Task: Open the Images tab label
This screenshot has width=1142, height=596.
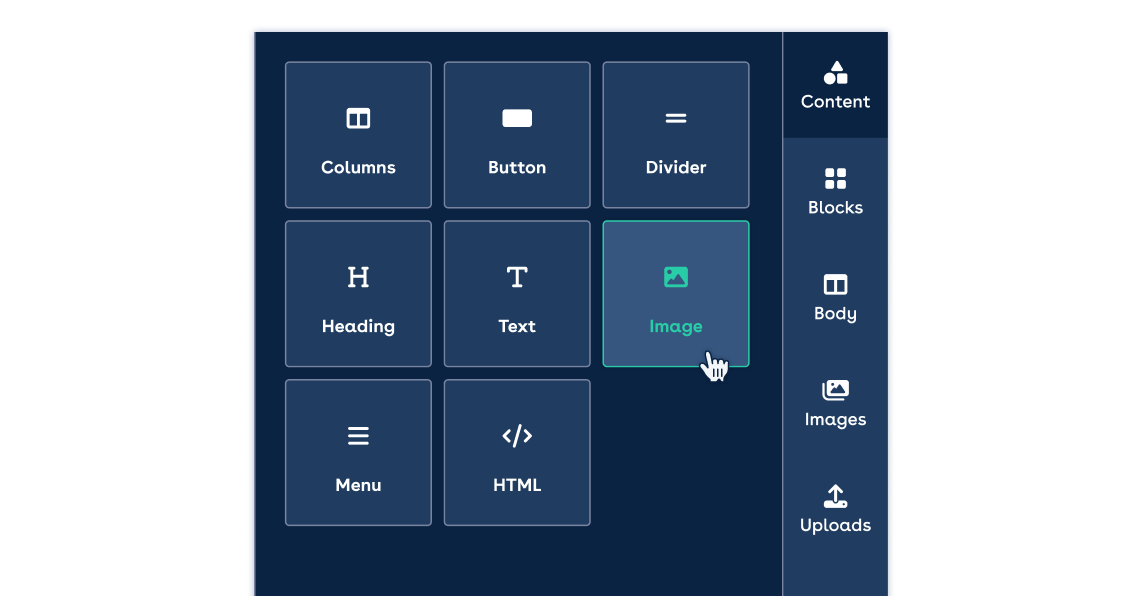Action: point(835,420)
